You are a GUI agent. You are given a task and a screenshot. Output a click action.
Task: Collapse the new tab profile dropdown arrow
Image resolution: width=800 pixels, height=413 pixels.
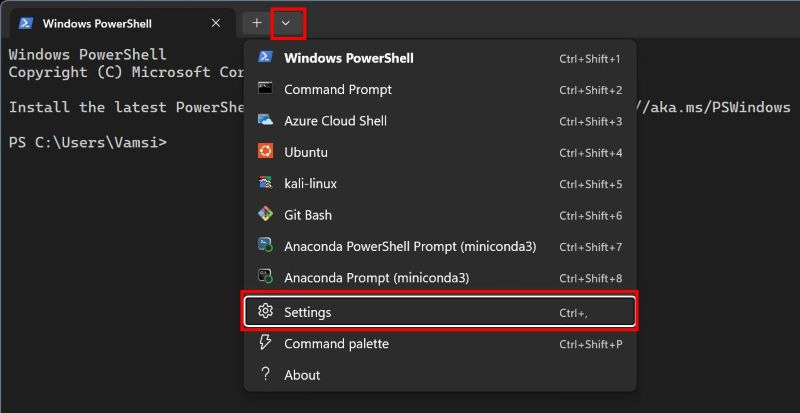287,22
